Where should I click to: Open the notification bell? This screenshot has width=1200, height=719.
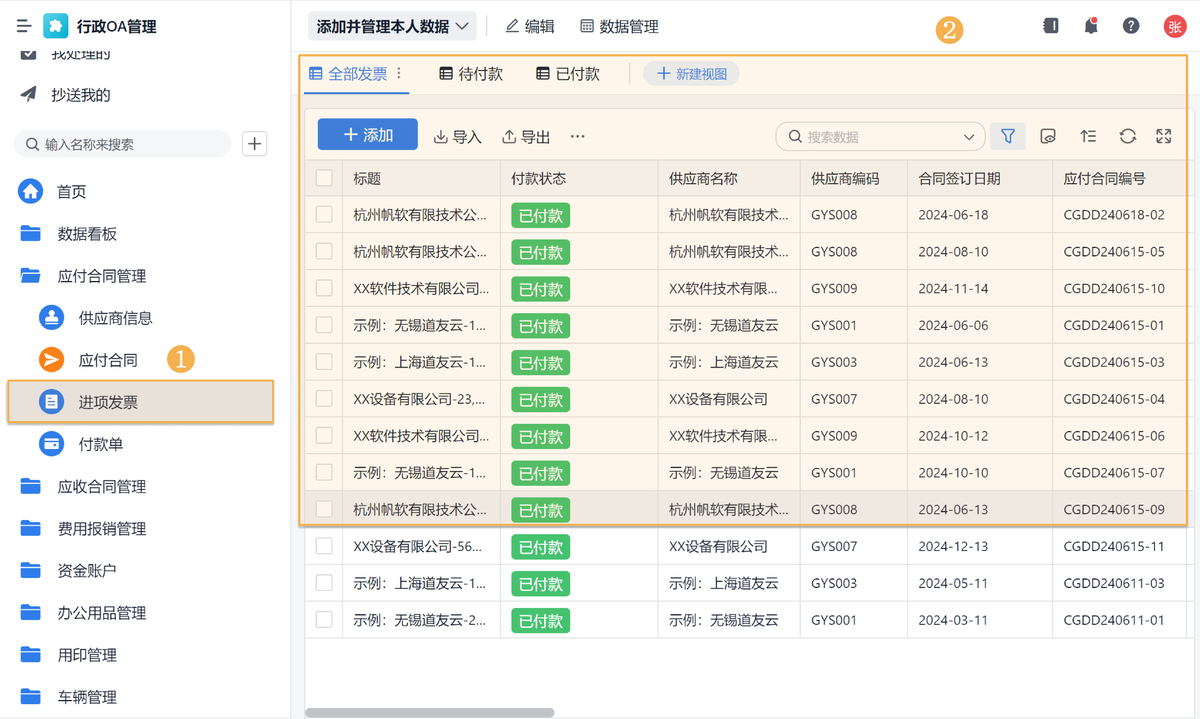(1091, 26)
